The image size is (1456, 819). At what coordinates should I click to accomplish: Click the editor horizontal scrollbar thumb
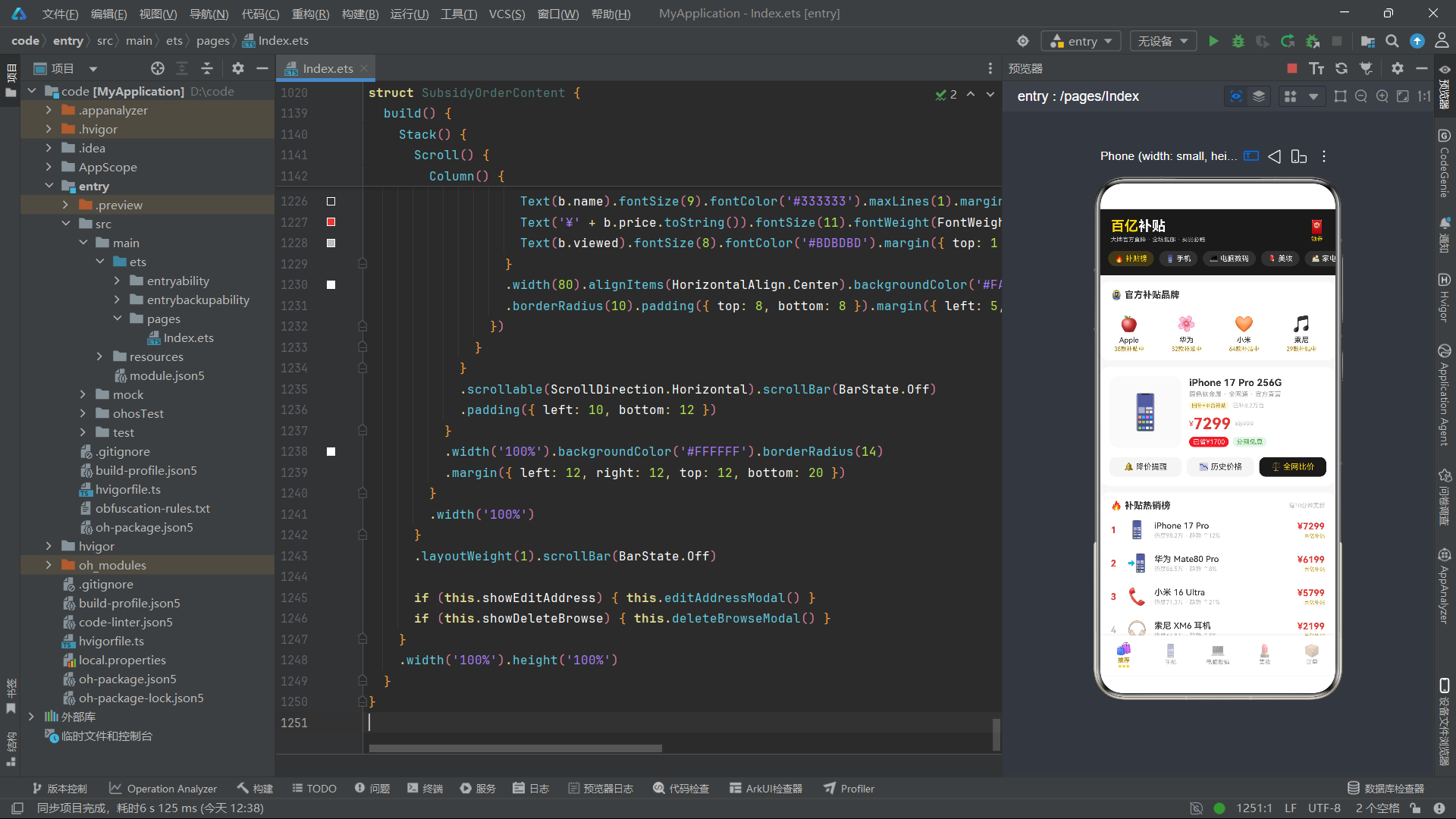pos(515,748)
